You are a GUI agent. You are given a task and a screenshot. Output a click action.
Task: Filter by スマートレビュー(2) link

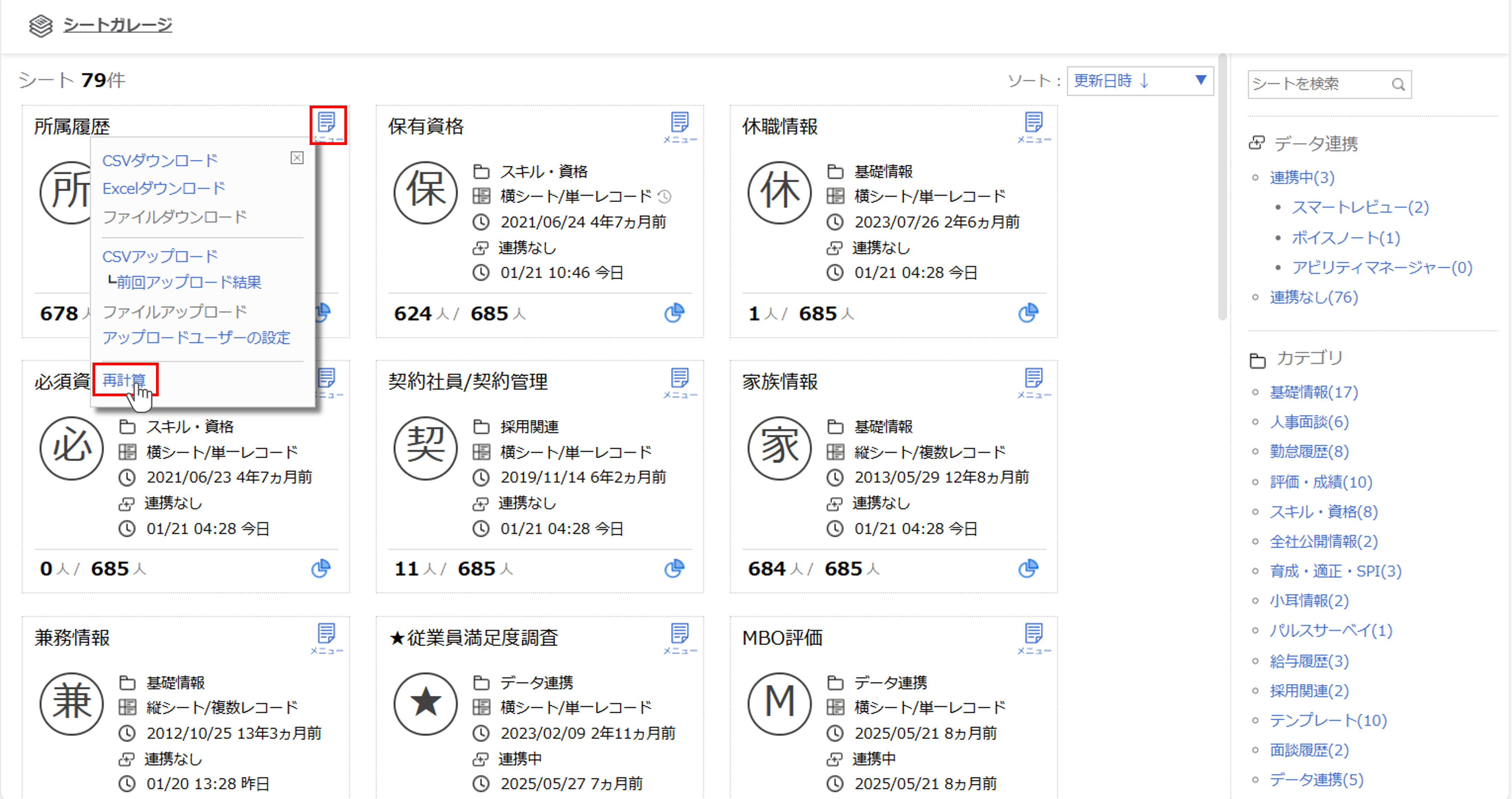[1360, 207]
